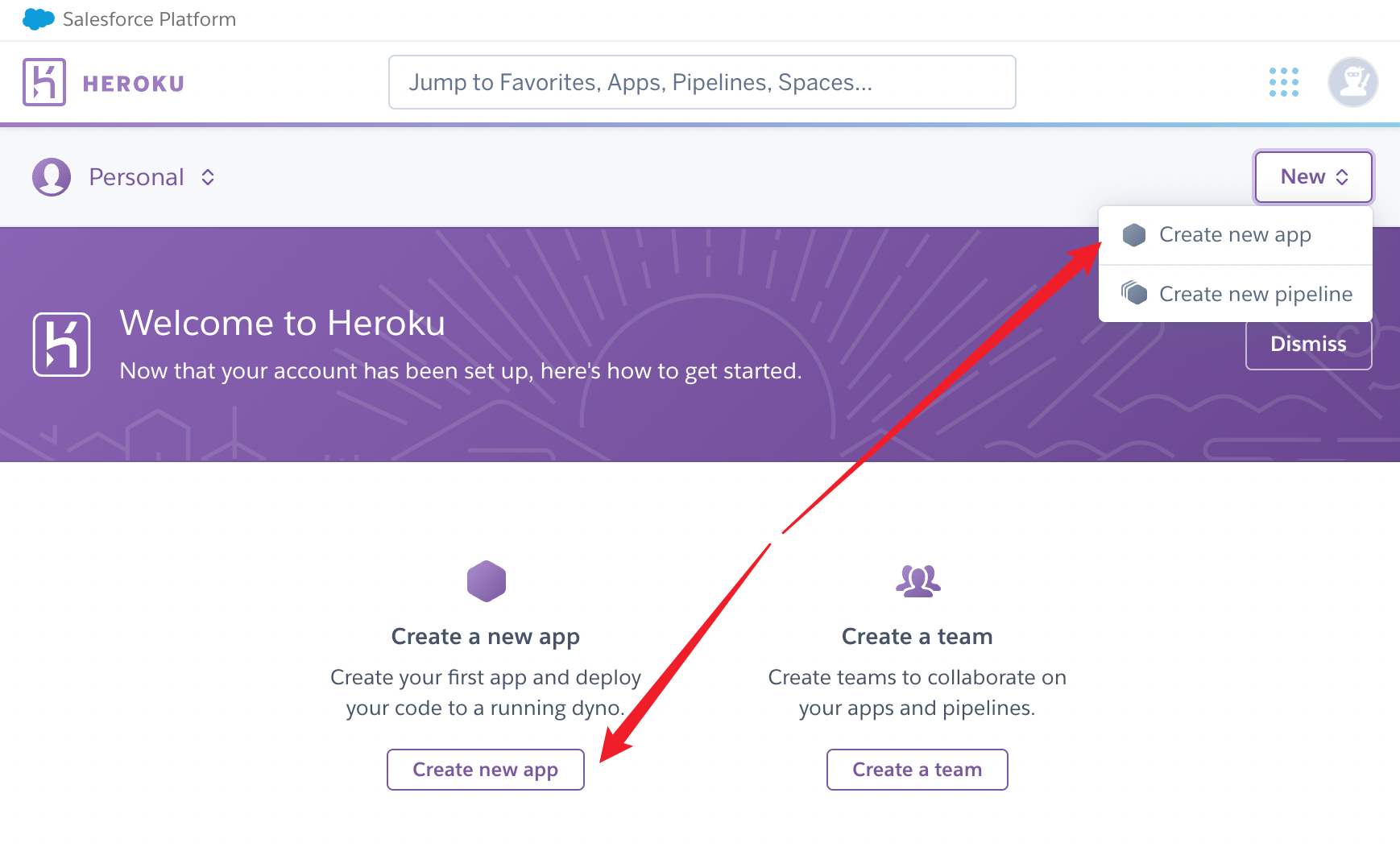Viewport: 1400px width, 855px height.
Task: Click the purple hexagon app icon
Action: (x=487, y=581)
